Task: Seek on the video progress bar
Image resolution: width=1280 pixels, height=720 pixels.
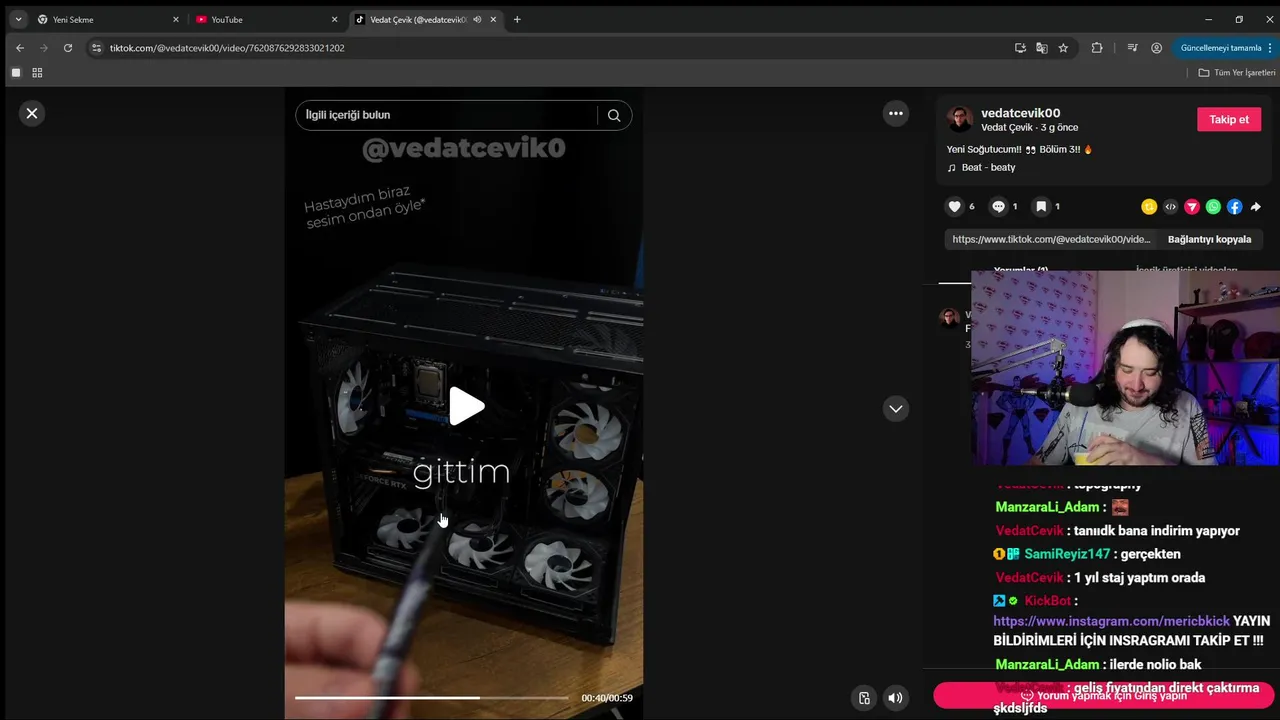Action: (431, 698)
